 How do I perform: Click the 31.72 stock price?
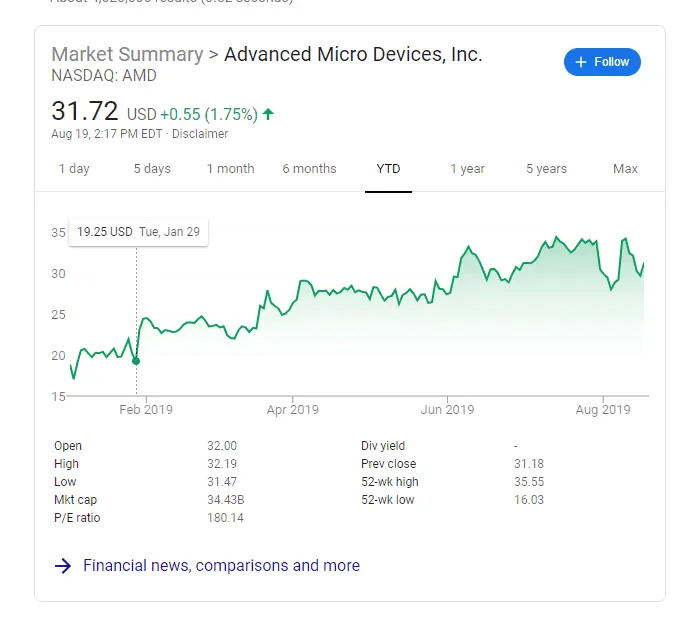click(x=85, y=111)
